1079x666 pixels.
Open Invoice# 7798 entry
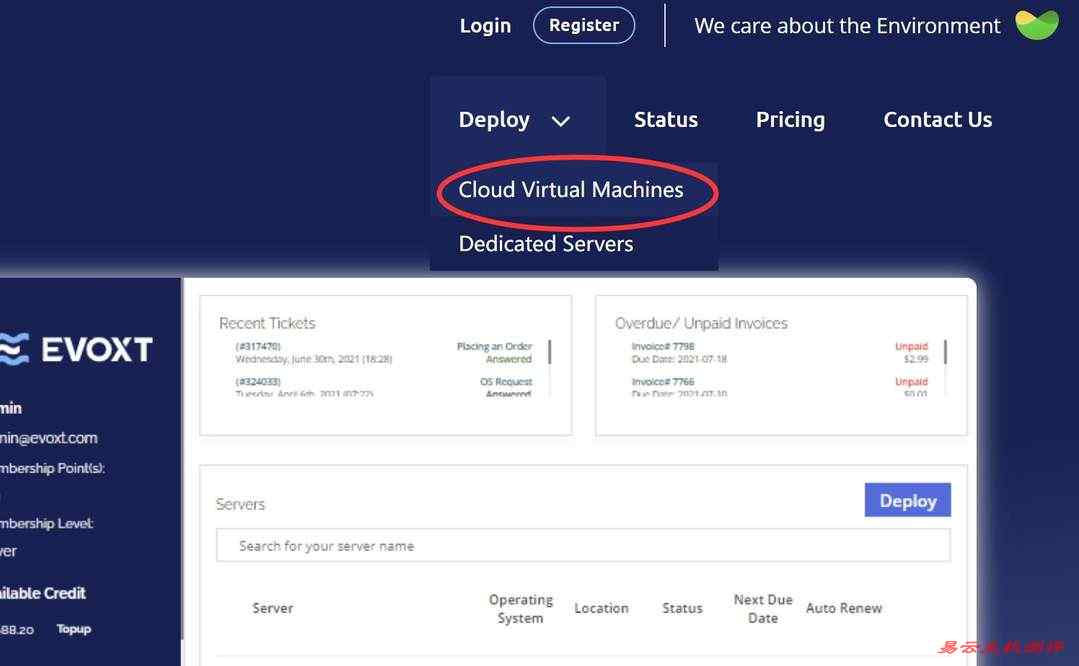click(663, 346)
